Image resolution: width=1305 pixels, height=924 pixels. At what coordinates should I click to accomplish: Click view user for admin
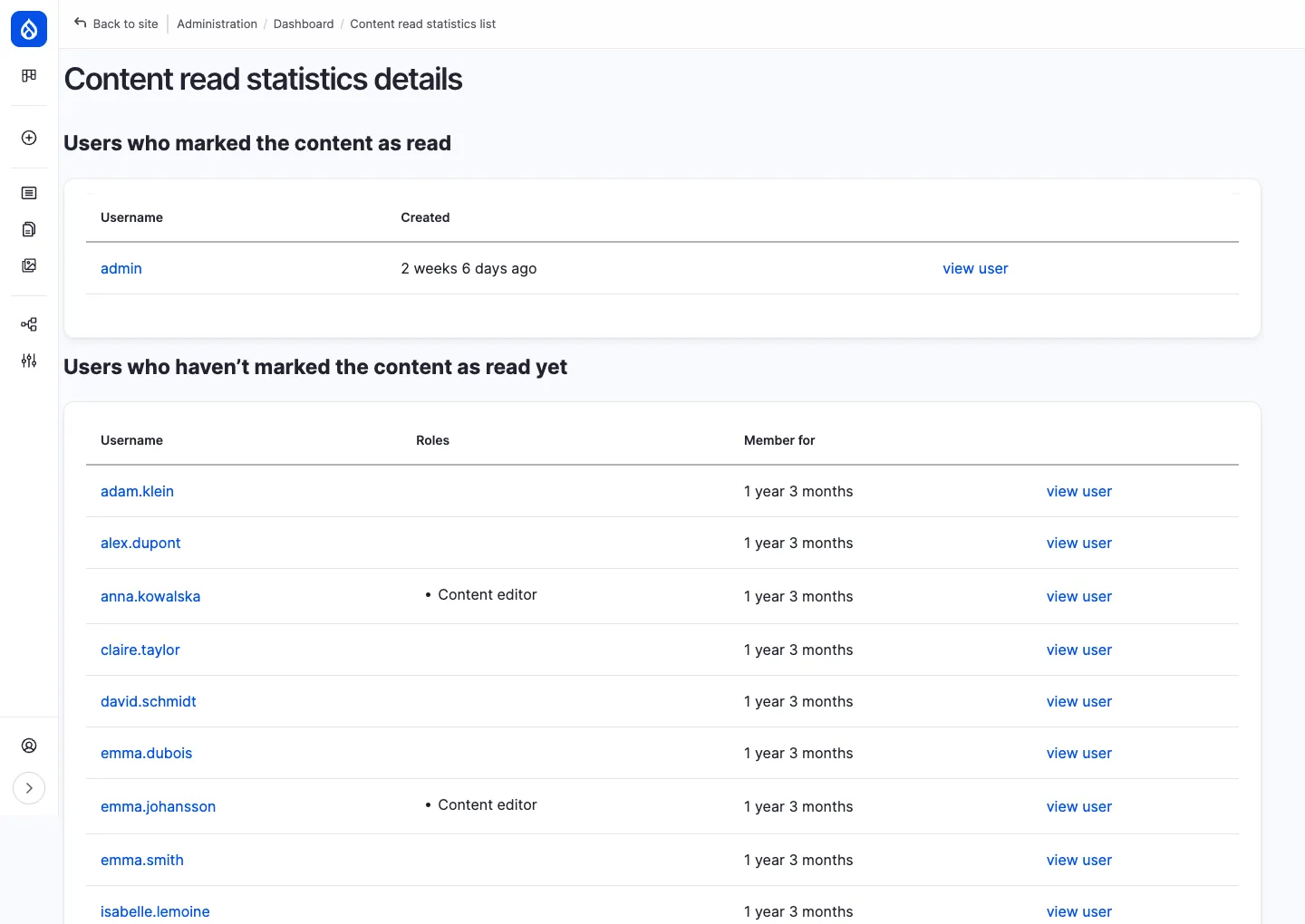click(975, 268)
